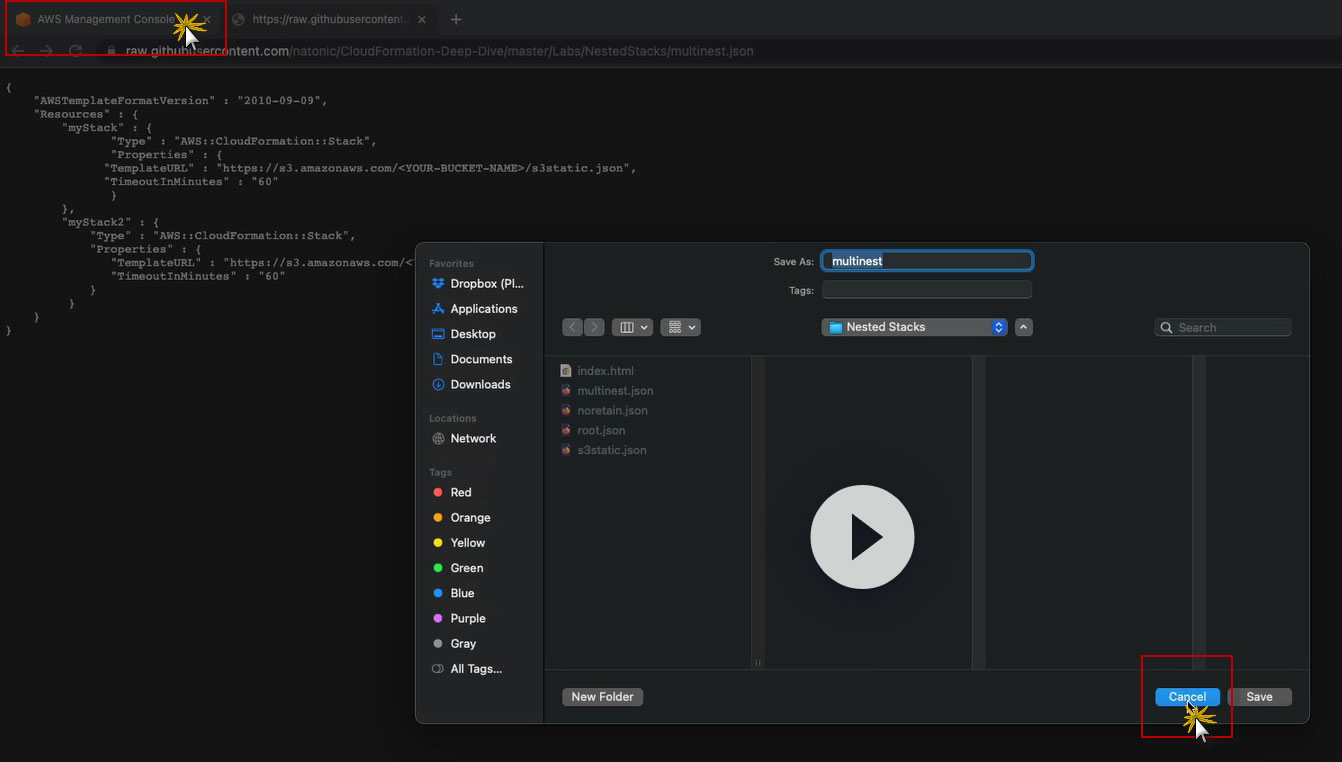
Task: Click the Tags input field
Action: [x=927, y=290]
